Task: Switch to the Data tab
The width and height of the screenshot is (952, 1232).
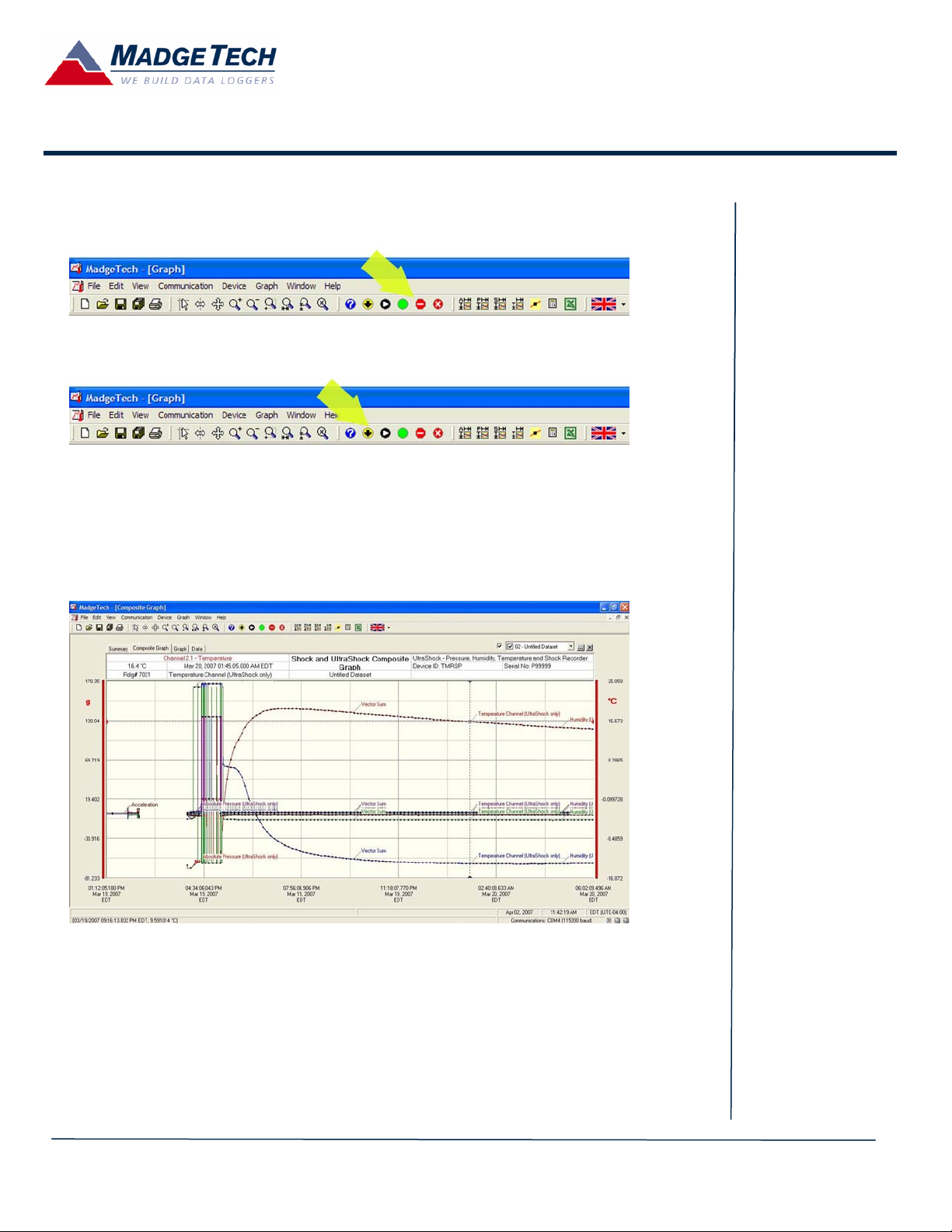Action: (197, 648)
